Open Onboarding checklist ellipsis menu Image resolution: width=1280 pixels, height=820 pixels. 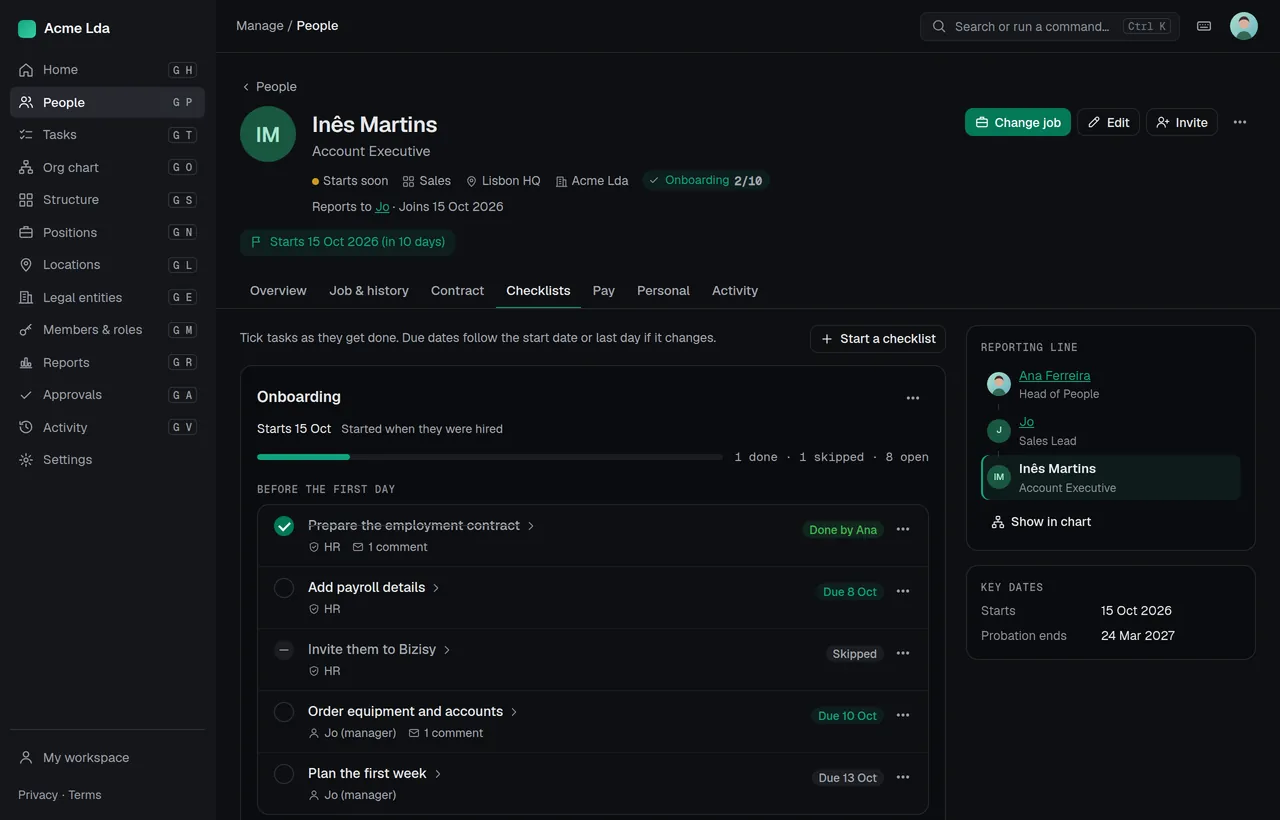coord(913,398)
